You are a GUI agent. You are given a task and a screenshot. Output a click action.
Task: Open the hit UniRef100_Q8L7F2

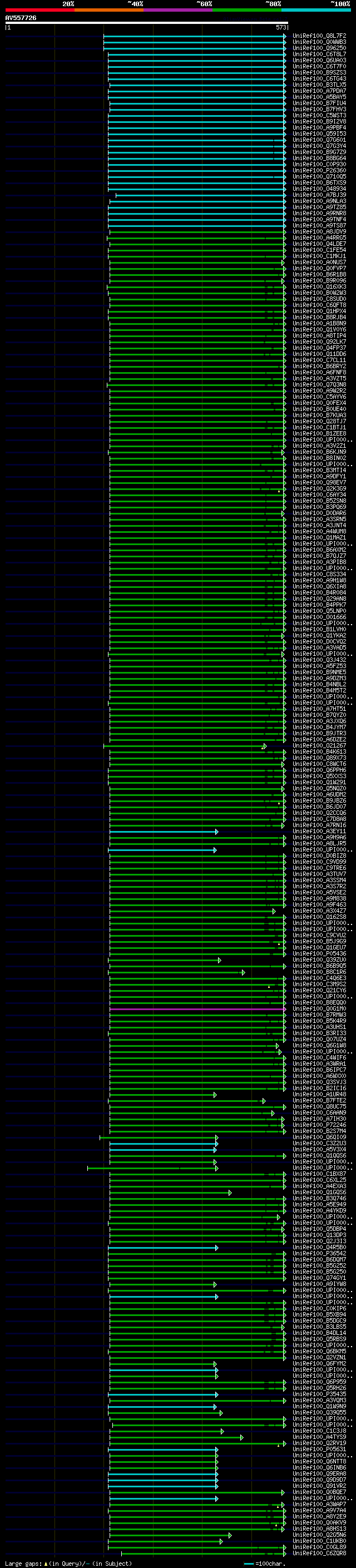coord(319,37)
